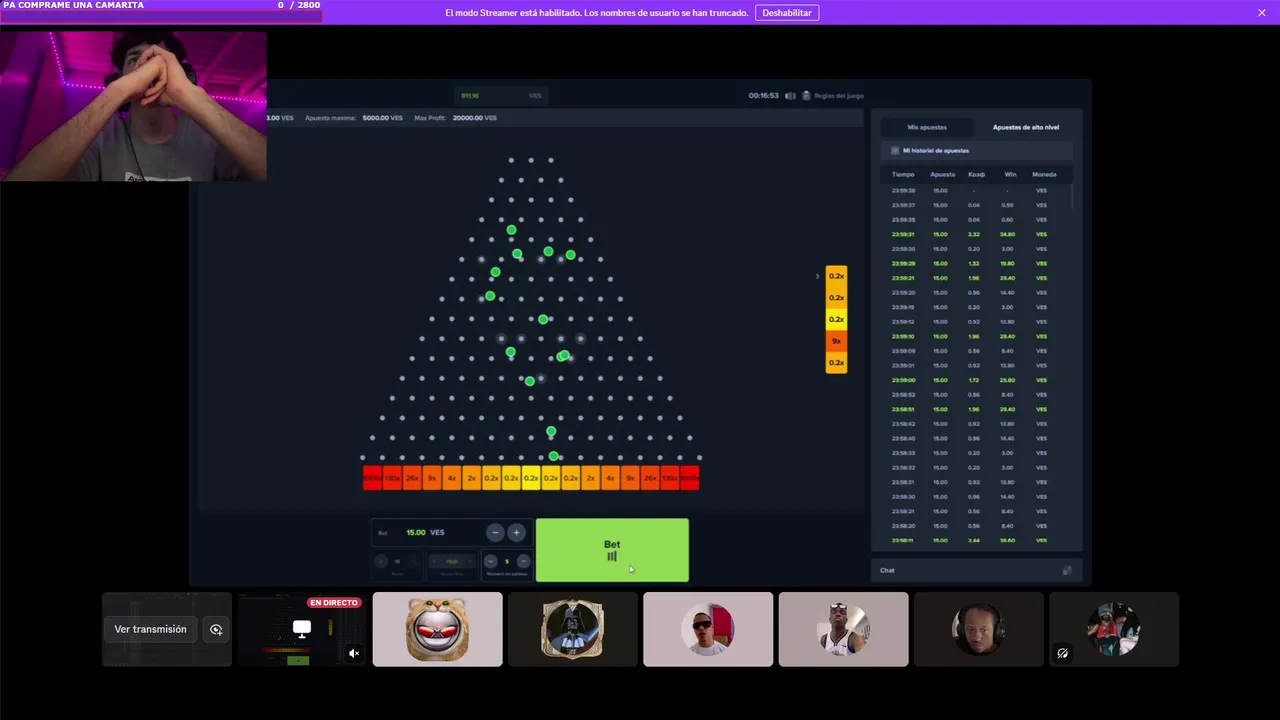1280x720 pixels.
Task: Select the cat with sunglasses participant tile
Action: coord(438,629)
